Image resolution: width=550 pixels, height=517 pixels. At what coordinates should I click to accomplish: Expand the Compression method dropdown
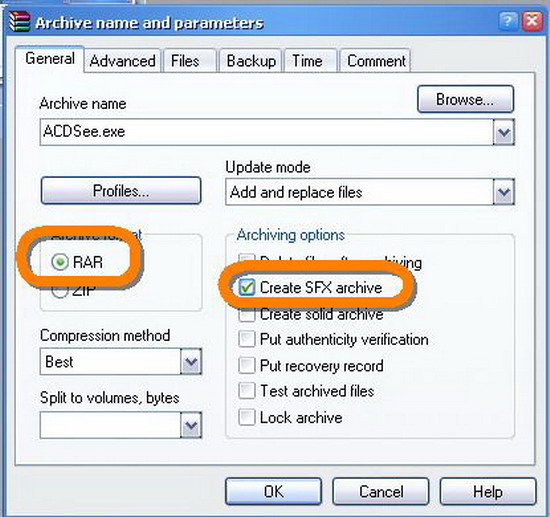[x=191, y=362]
